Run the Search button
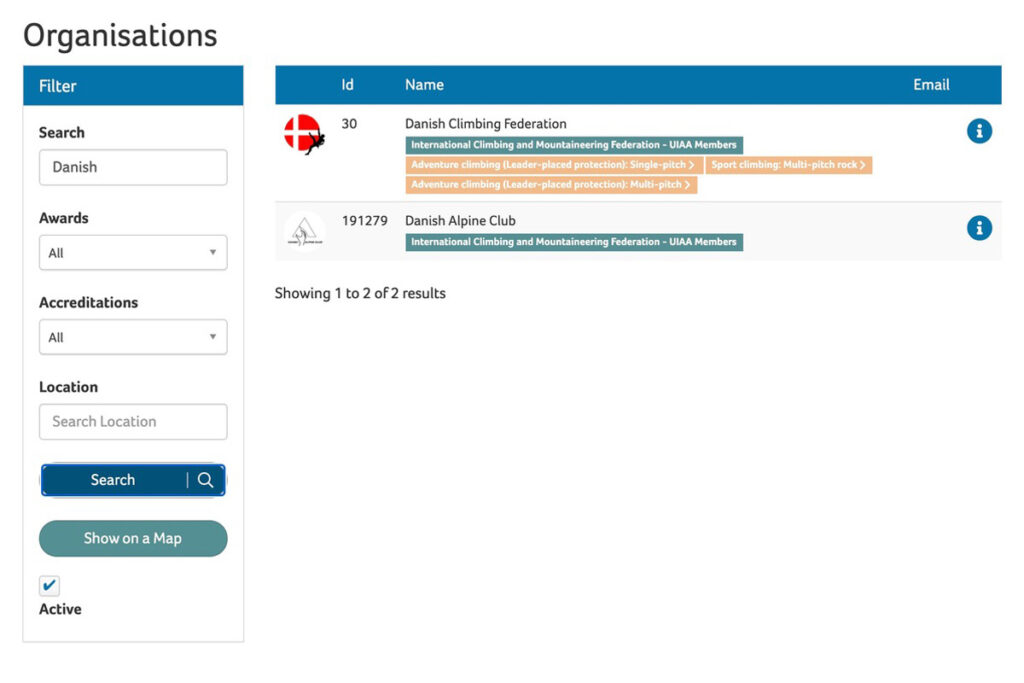The width and height of the screenshot is (1024, 683). (133, 480)
